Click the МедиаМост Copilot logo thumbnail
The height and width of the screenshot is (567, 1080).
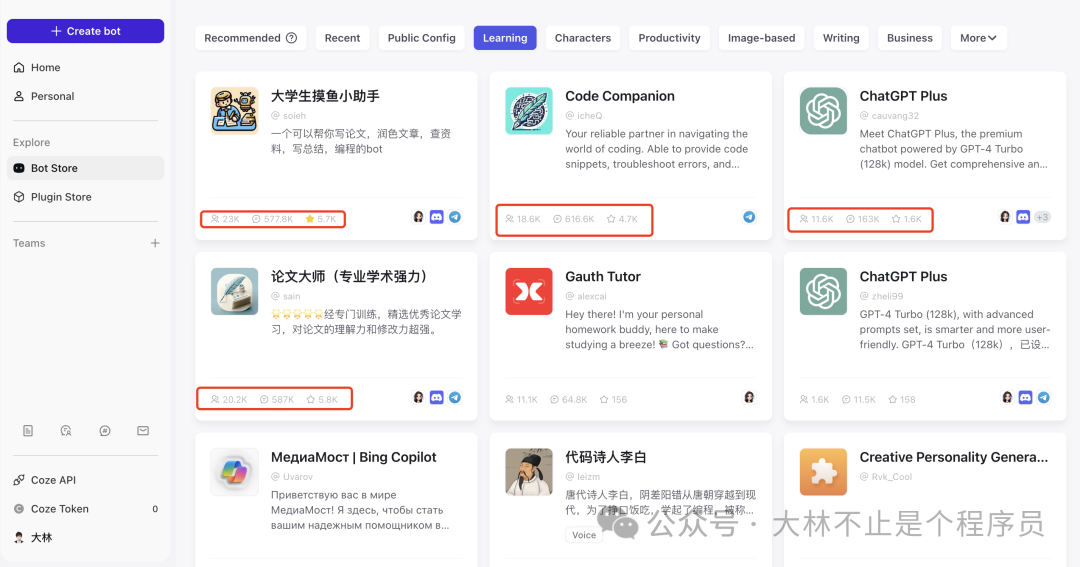[235, 472]
